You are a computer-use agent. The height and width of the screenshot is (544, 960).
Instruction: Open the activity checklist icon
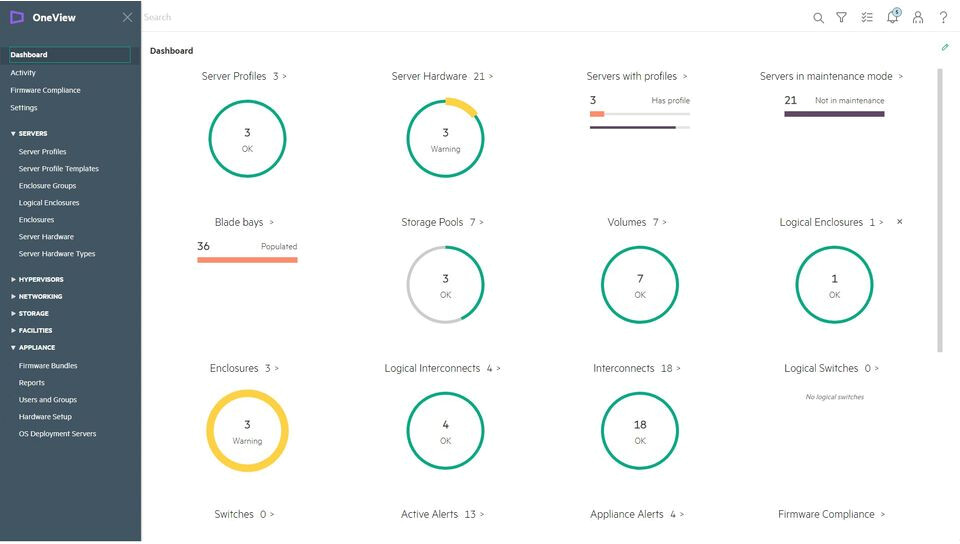(x=867, y=18)
